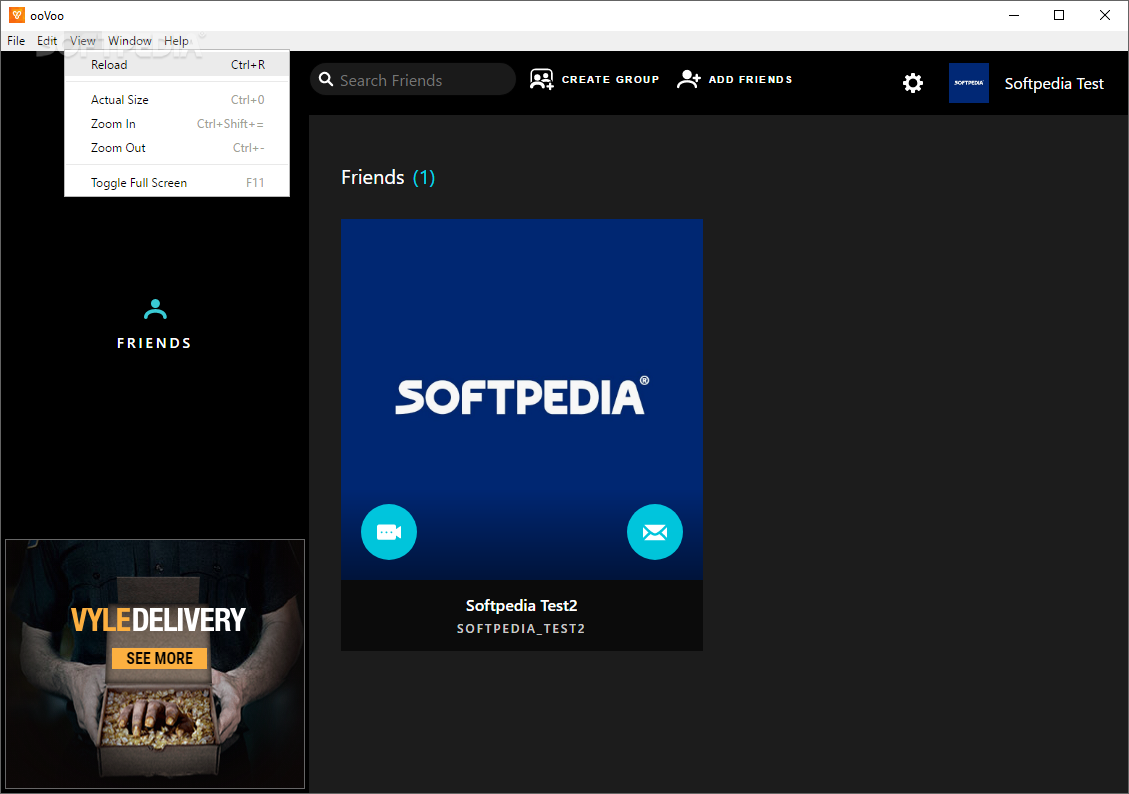Click the ooVoo app logo in title bar
Image resolution: width=1129 pixels, height=794 pixels.
(x=17, y=15)
